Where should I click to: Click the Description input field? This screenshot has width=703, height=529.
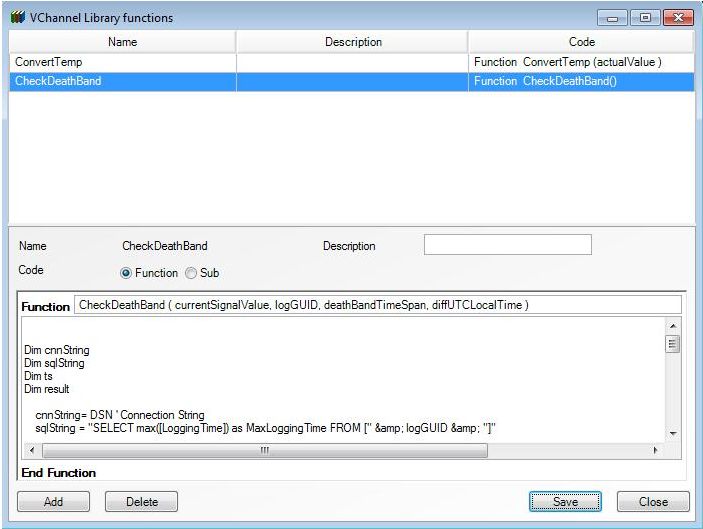click(507, 245)
